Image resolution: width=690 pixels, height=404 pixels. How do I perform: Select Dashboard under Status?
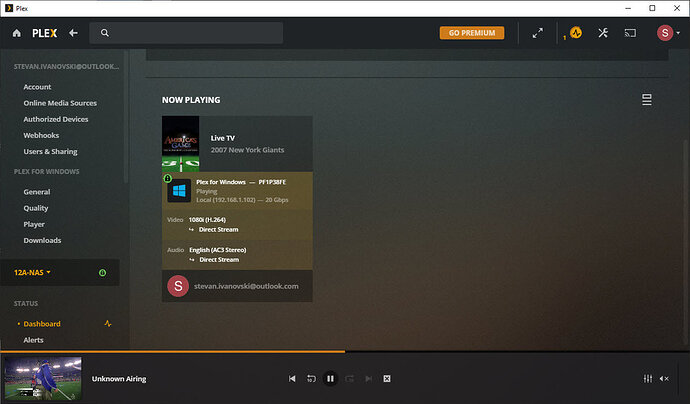(42, 324)
